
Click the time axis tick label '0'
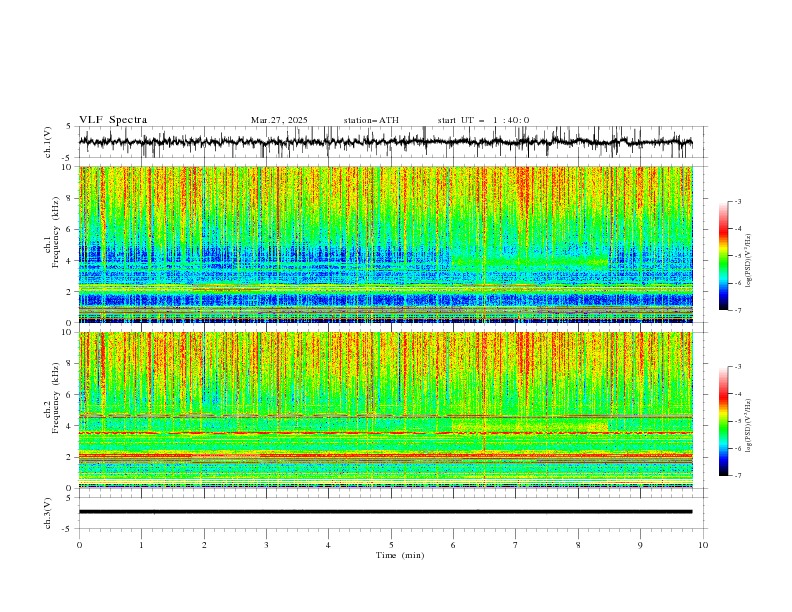[x=79, y=545]
